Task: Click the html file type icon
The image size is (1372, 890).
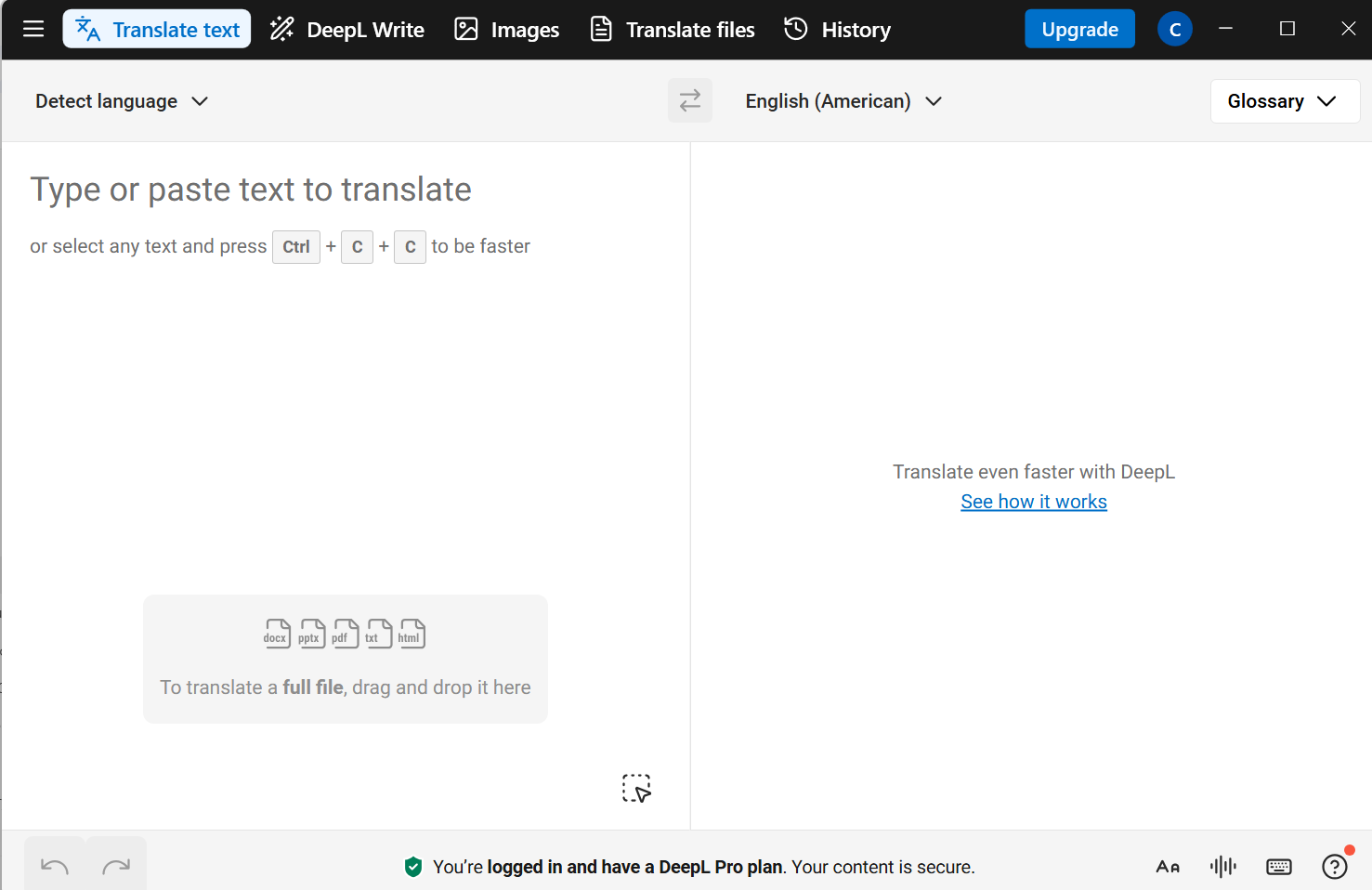Action: point(412,634)
